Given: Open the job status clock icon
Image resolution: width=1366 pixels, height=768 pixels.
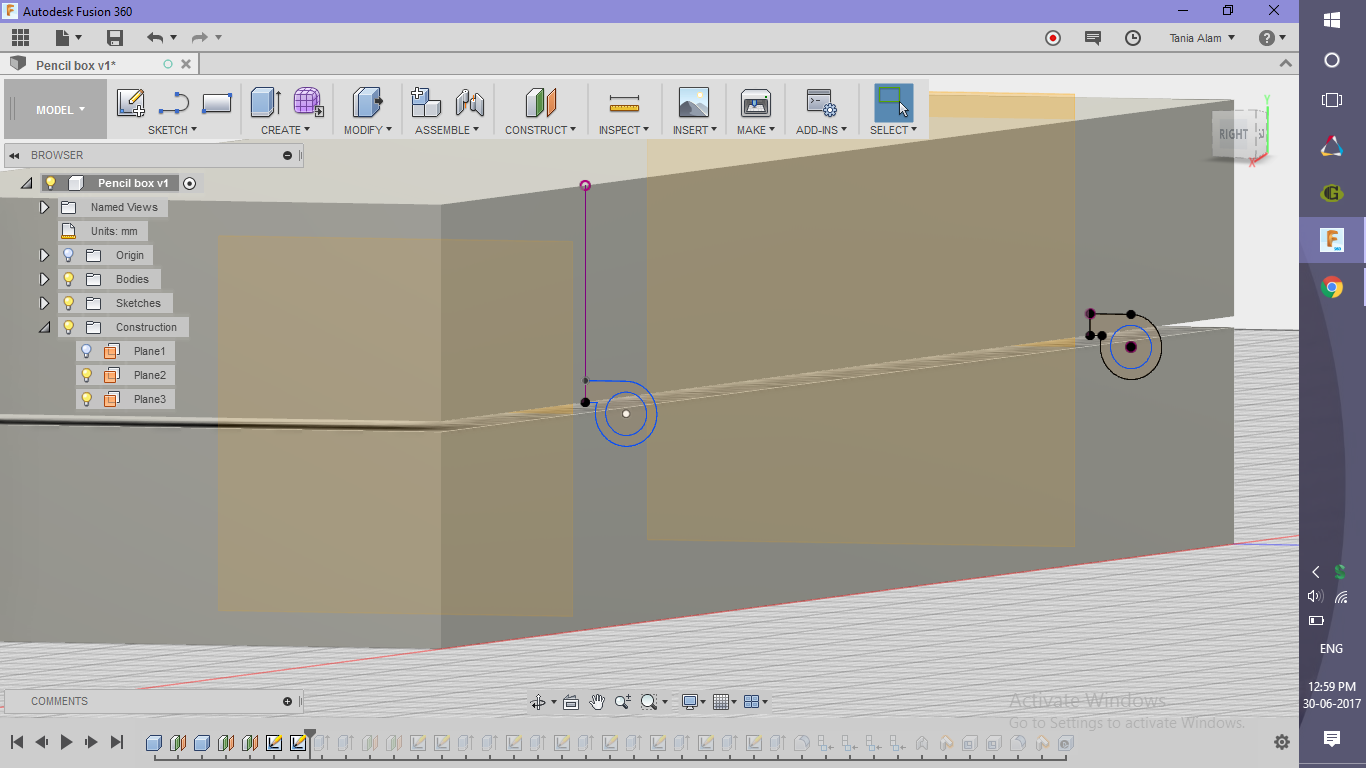Looking at the screenshot, I should pyautogui.click(x=1133, y=38).
